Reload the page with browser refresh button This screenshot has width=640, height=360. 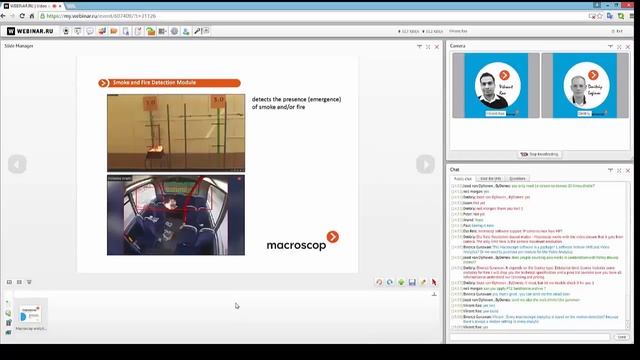[x=22, y=16]
